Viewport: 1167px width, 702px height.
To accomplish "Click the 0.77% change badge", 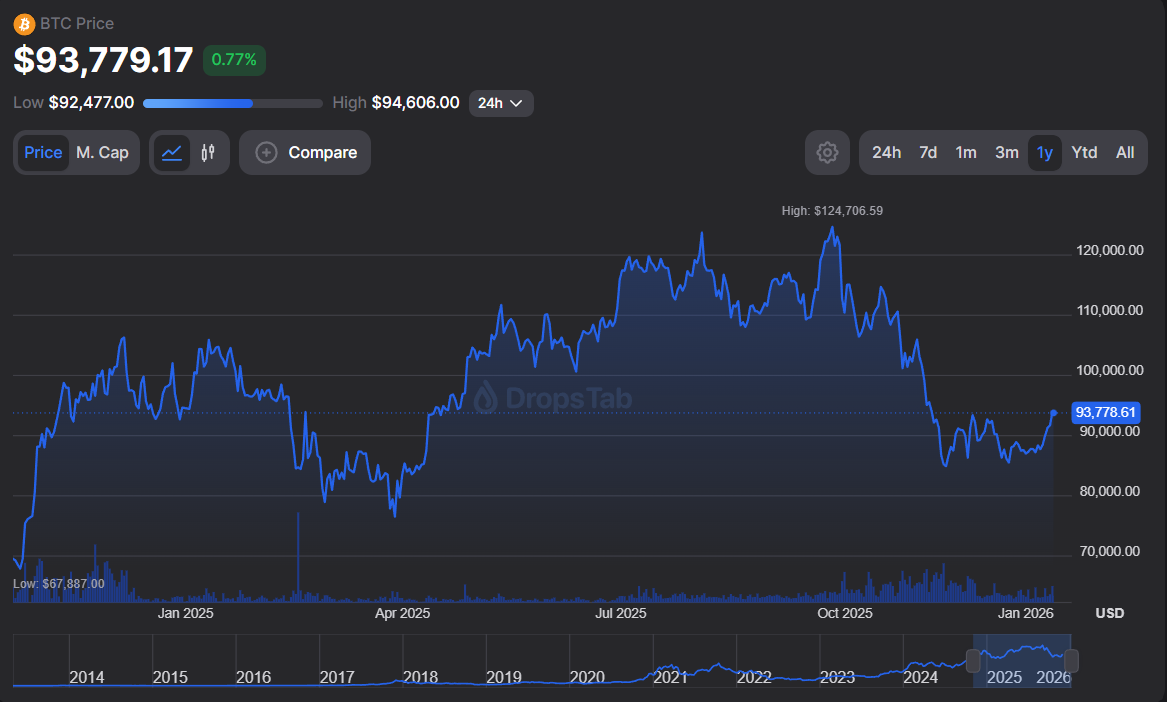I will point(234,60).
